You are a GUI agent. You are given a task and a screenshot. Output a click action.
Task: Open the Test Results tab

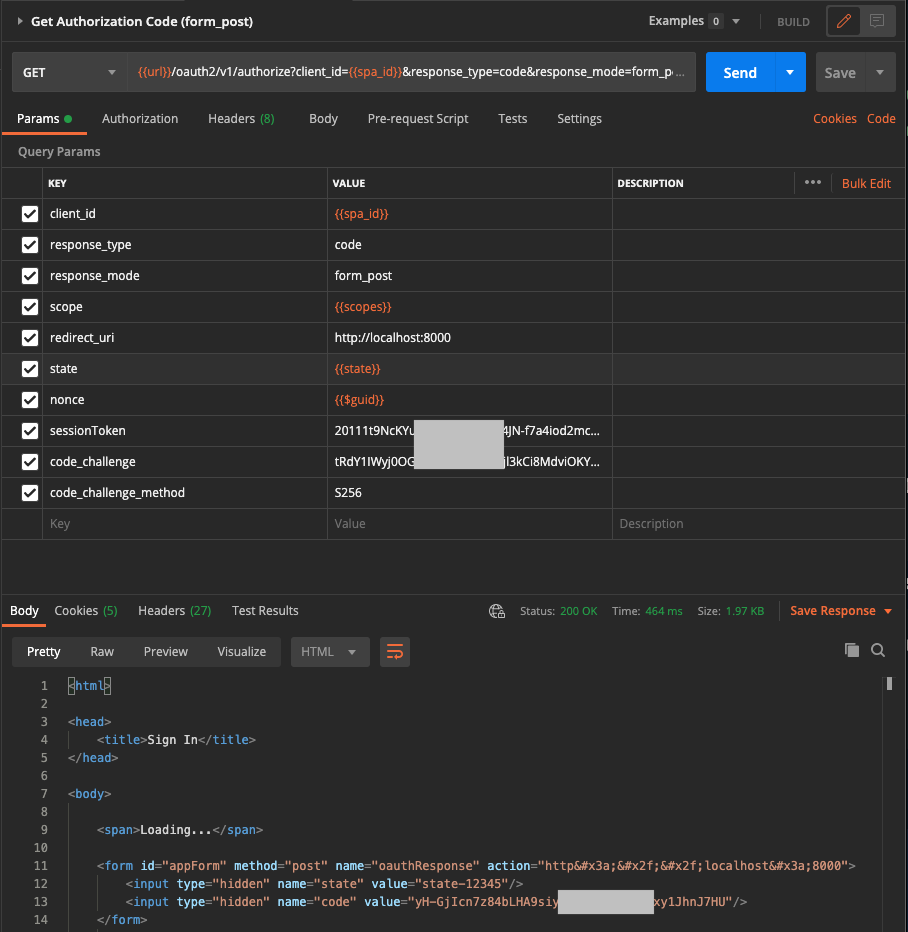click(265, 611)
